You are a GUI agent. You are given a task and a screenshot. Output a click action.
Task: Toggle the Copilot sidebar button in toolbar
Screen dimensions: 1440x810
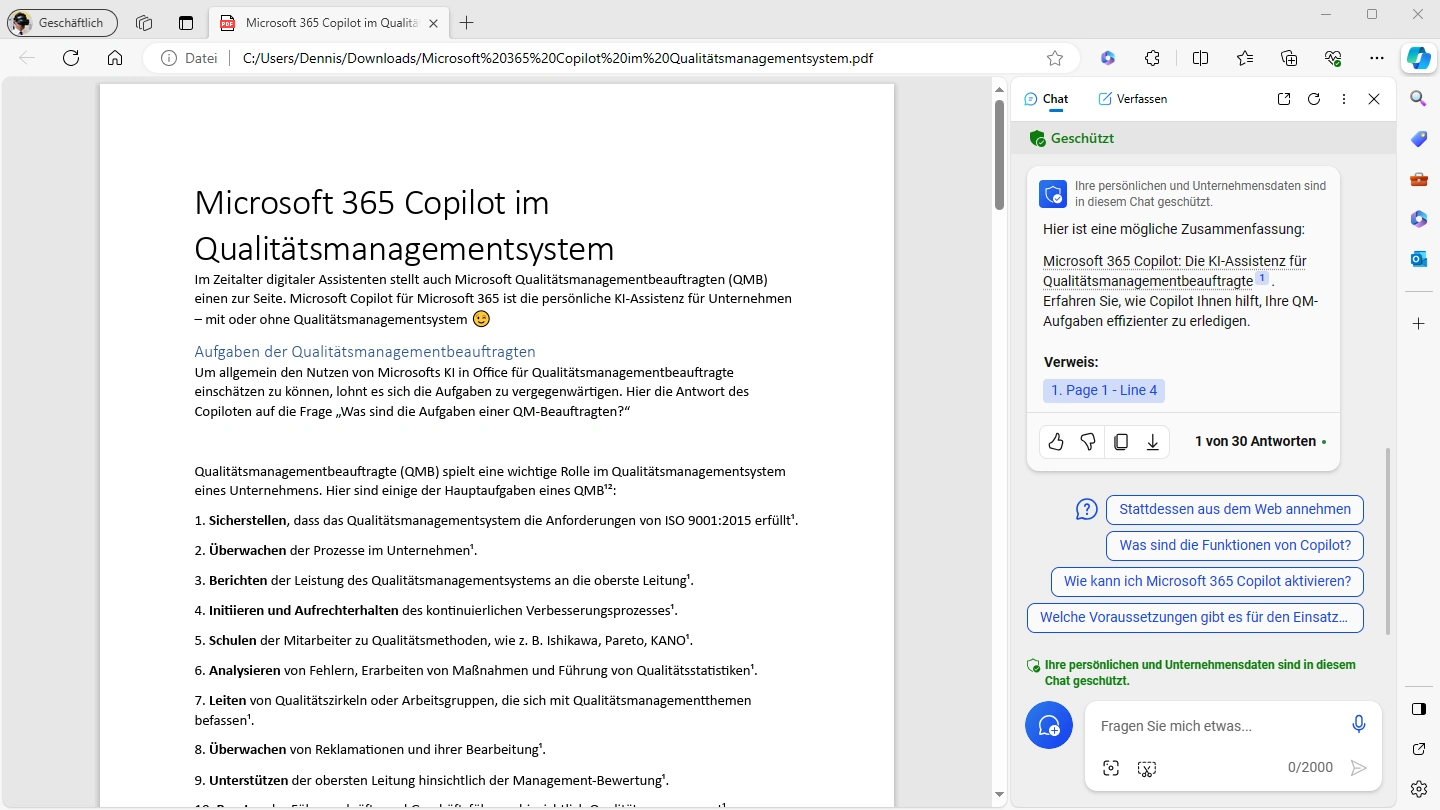pyautogui.click(x=1418, y=58)
